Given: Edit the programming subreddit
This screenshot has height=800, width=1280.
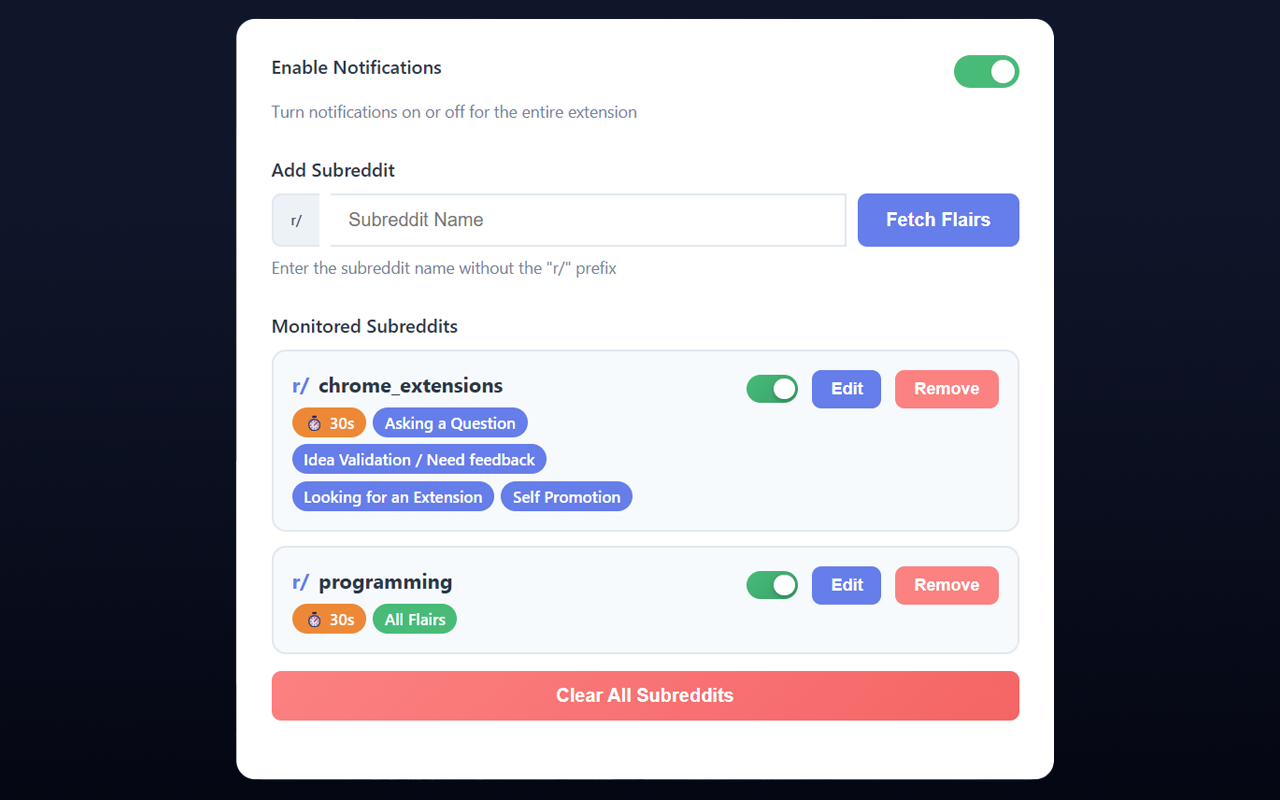Looking at the screenshot, I should (x=846, y=585).
